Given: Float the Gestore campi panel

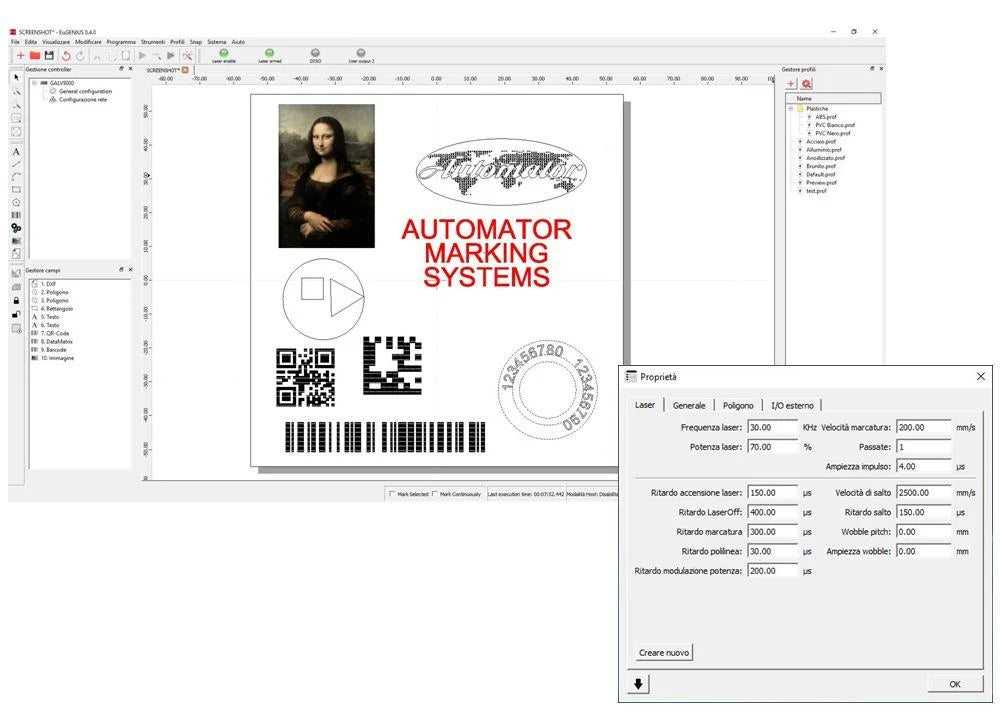Looking at the screenshot, I should (x=121, y=270).
